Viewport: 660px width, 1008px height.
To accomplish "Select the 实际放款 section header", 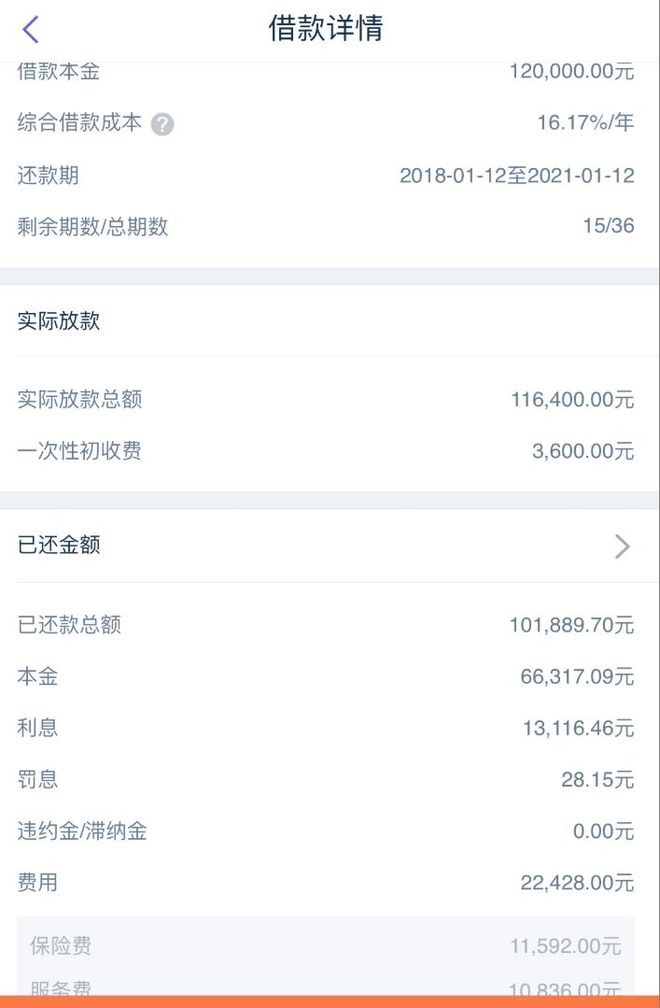I will 45,321.
